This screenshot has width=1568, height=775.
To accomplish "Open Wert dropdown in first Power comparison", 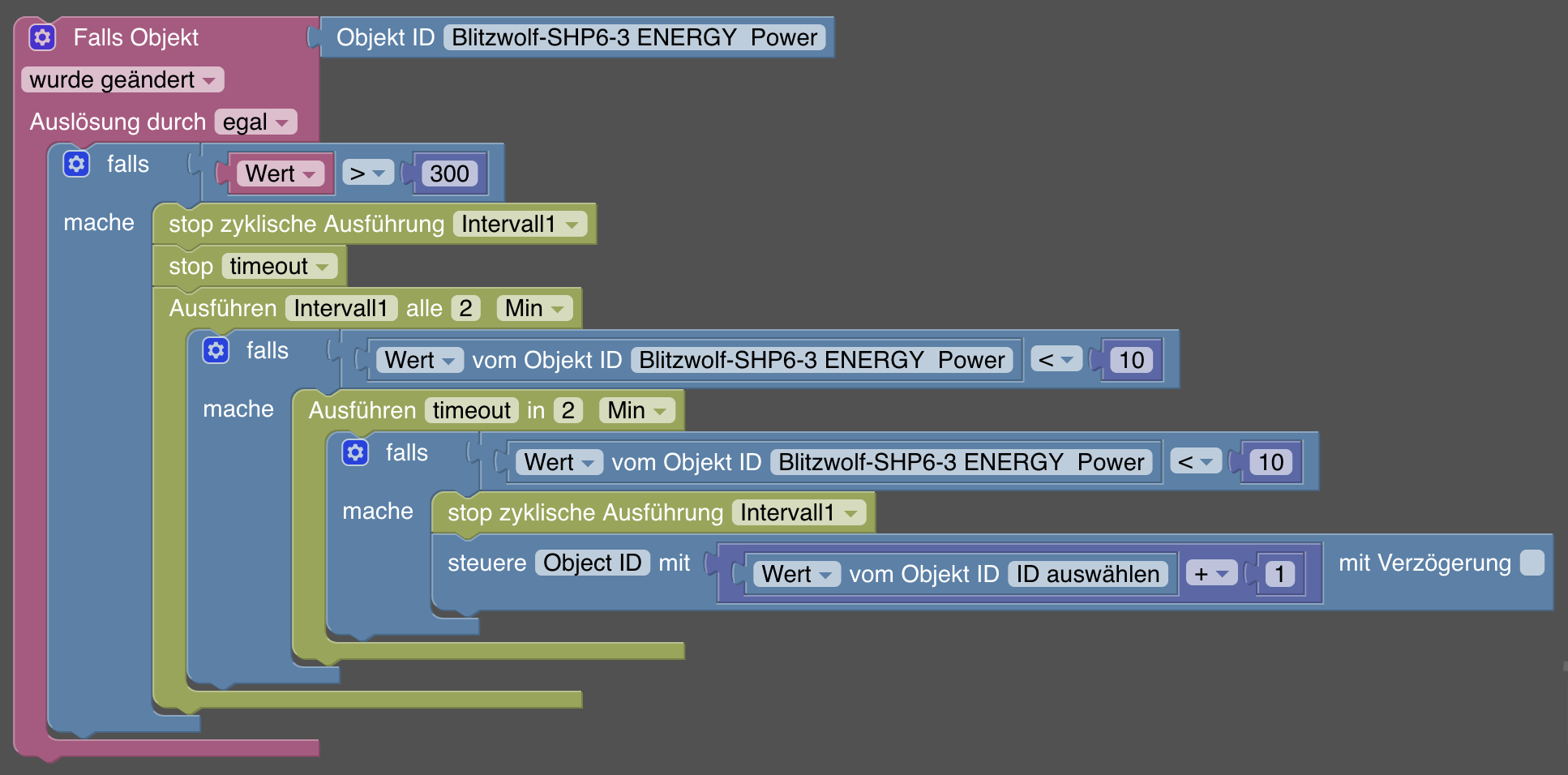I will 420,360.
